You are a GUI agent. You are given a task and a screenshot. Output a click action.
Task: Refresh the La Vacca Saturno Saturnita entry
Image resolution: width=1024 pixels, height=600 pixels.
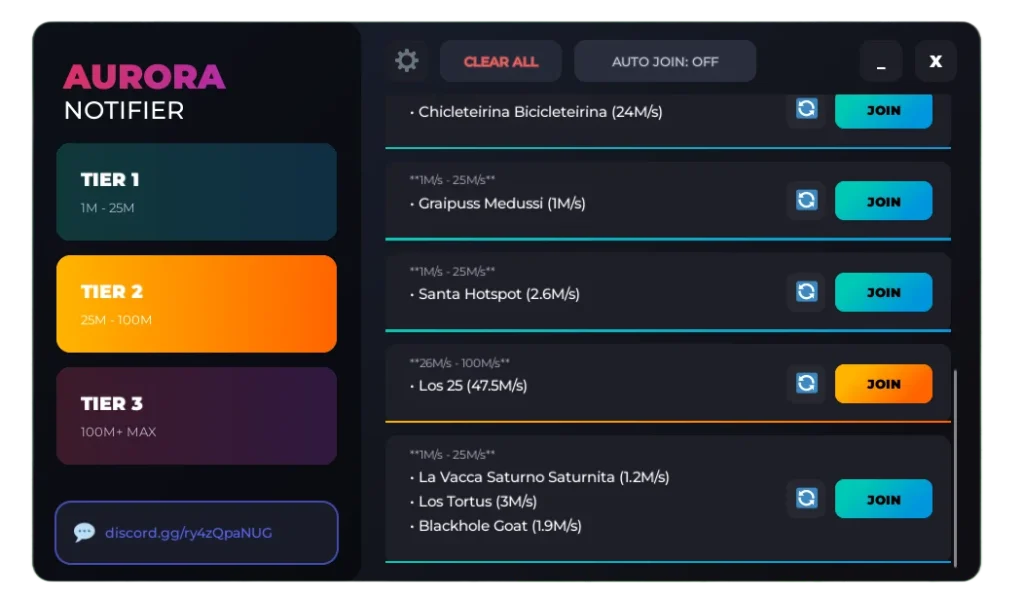[806, 498]
